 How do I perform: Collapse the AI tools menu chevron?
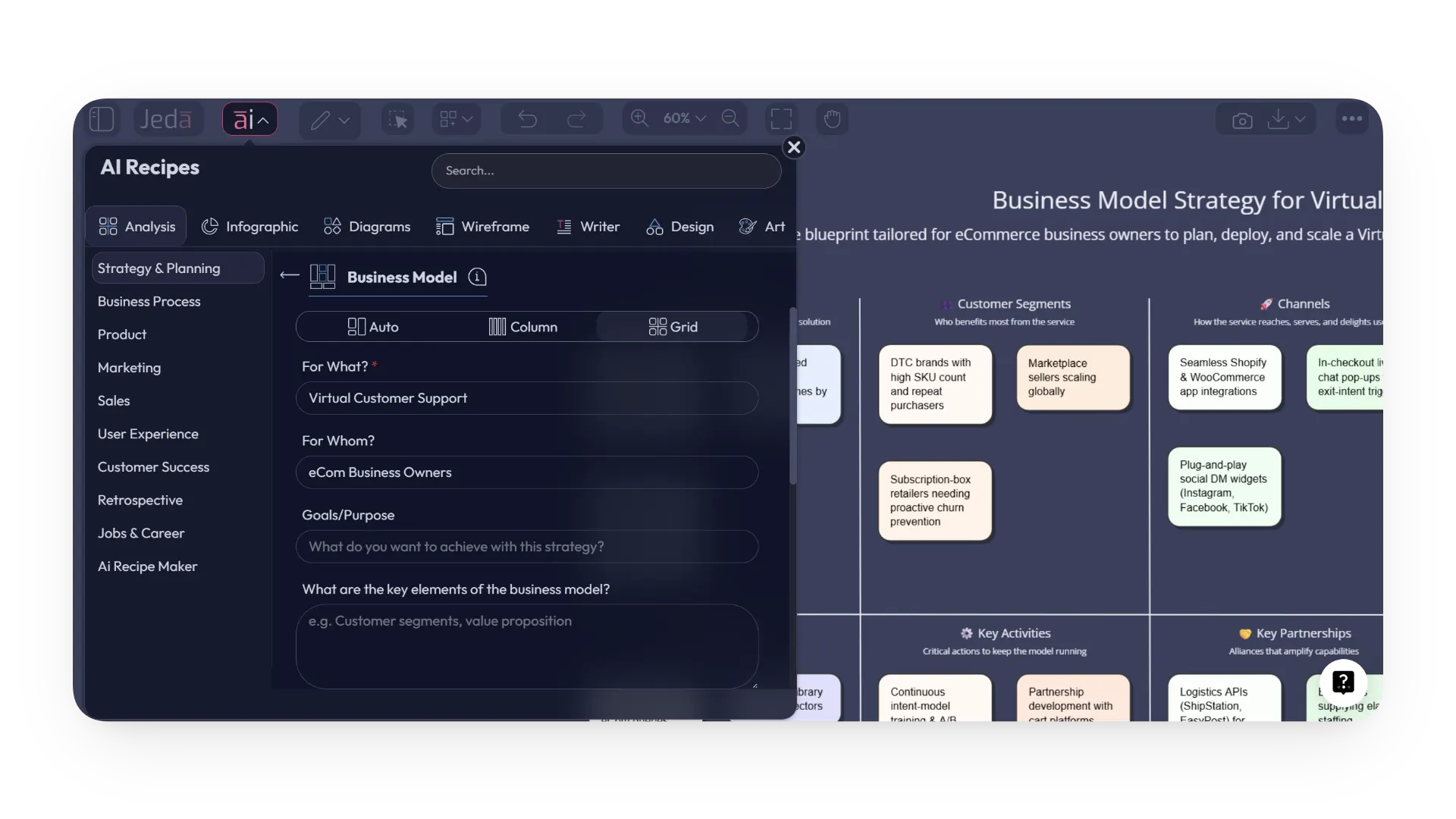pos(263,119)
